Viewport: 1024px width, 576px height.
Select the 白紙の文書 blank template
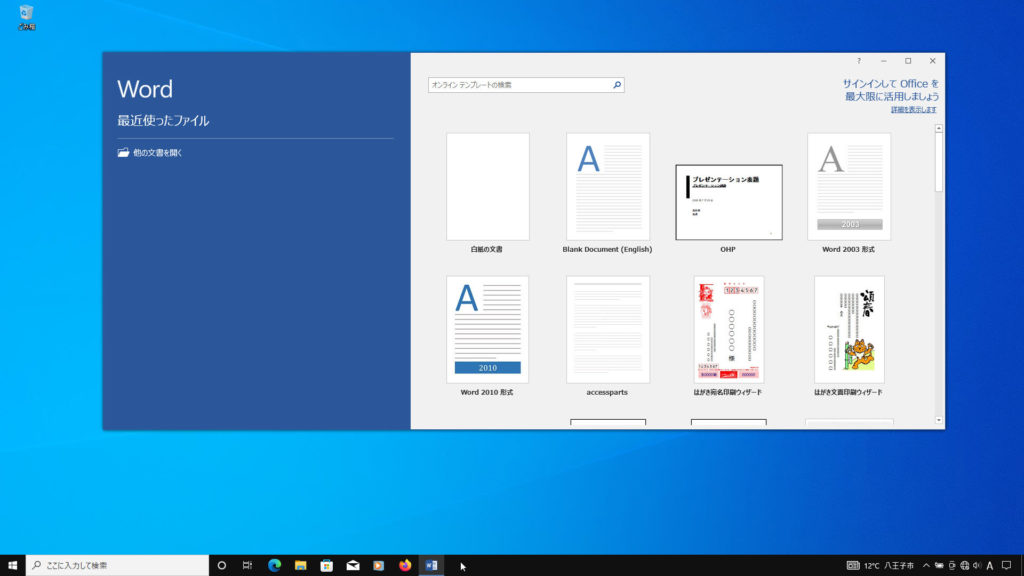coord(487,186)
